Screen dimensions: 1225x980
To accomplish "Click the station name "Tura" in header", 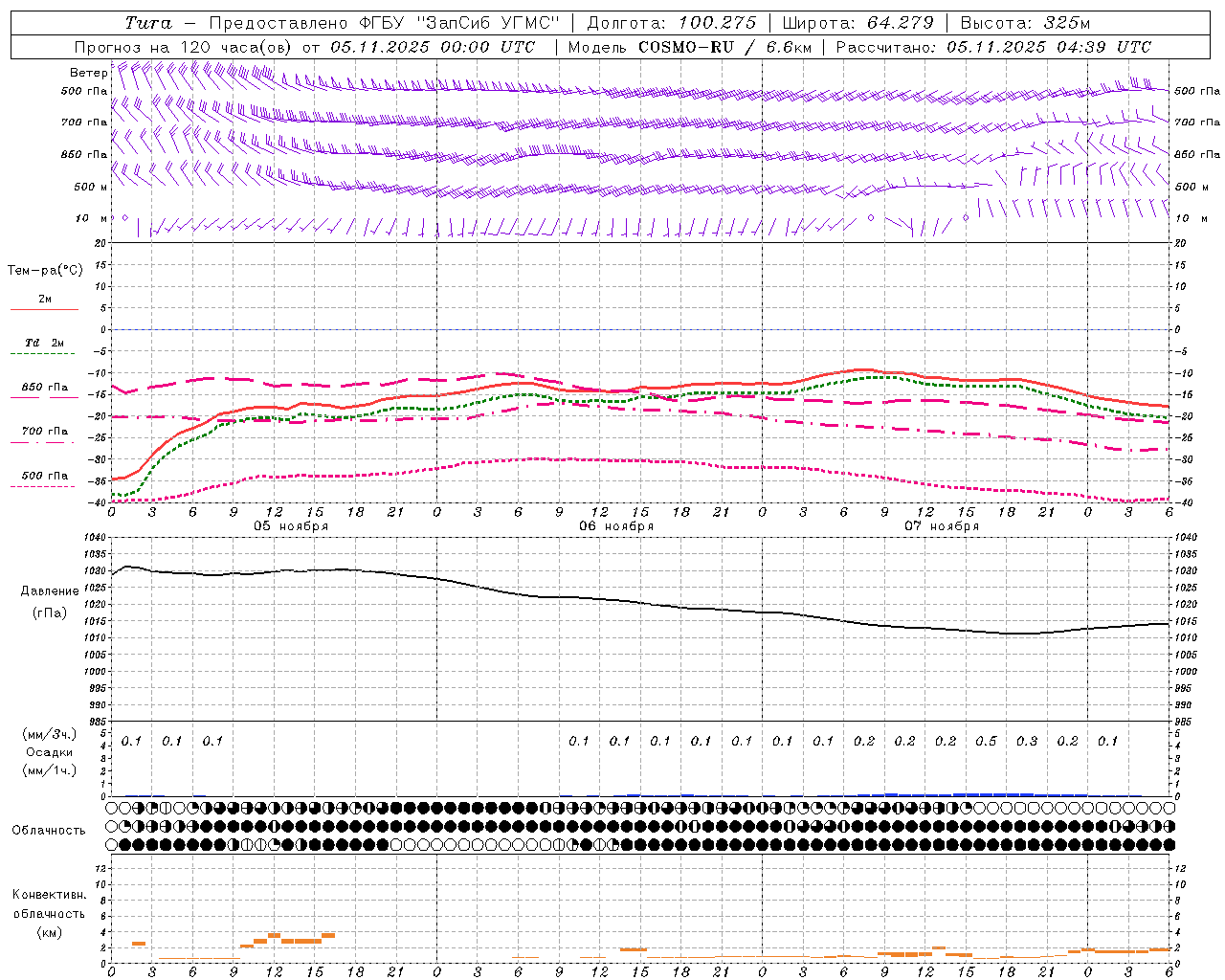I will tap(148, 23).
